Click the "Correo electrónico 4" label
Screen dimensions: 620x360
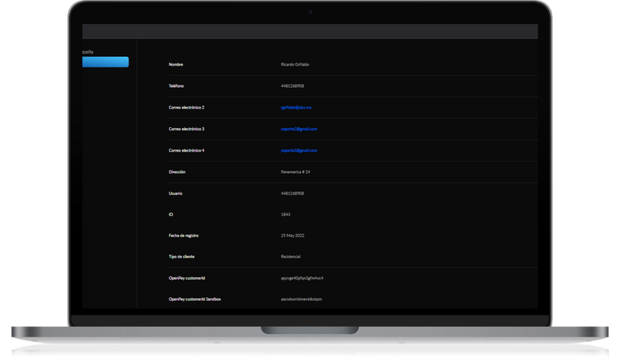click(x=187, y=150)
